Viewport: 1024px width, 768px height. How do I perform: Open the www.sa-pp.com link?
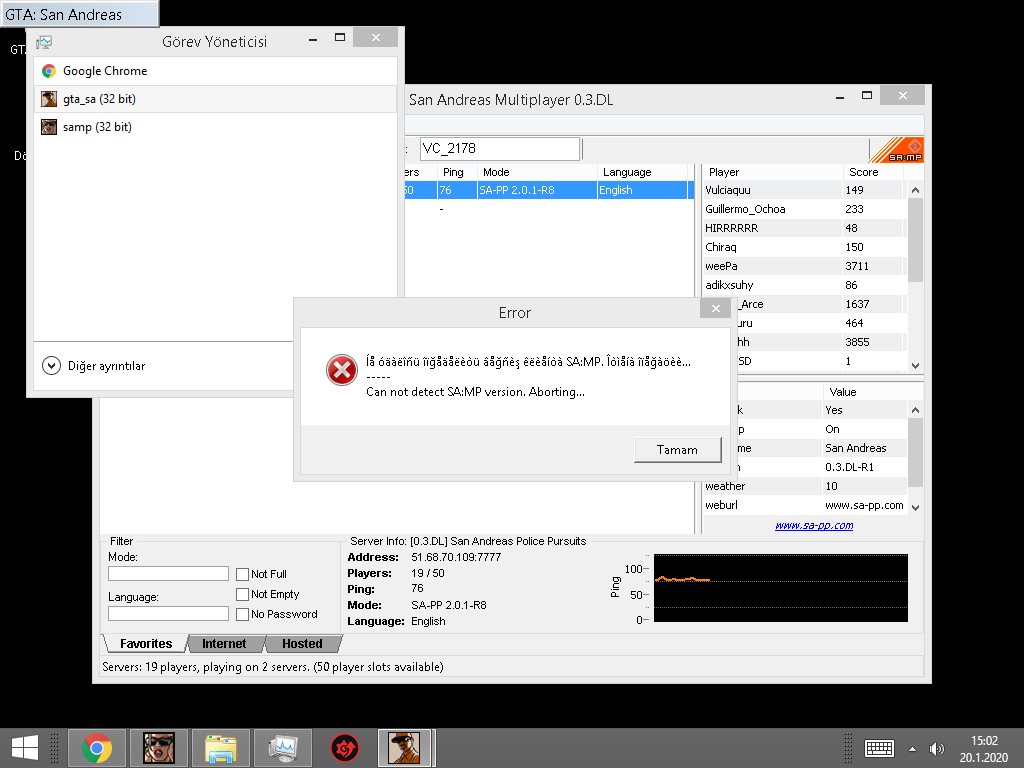(x=814, y=525)
